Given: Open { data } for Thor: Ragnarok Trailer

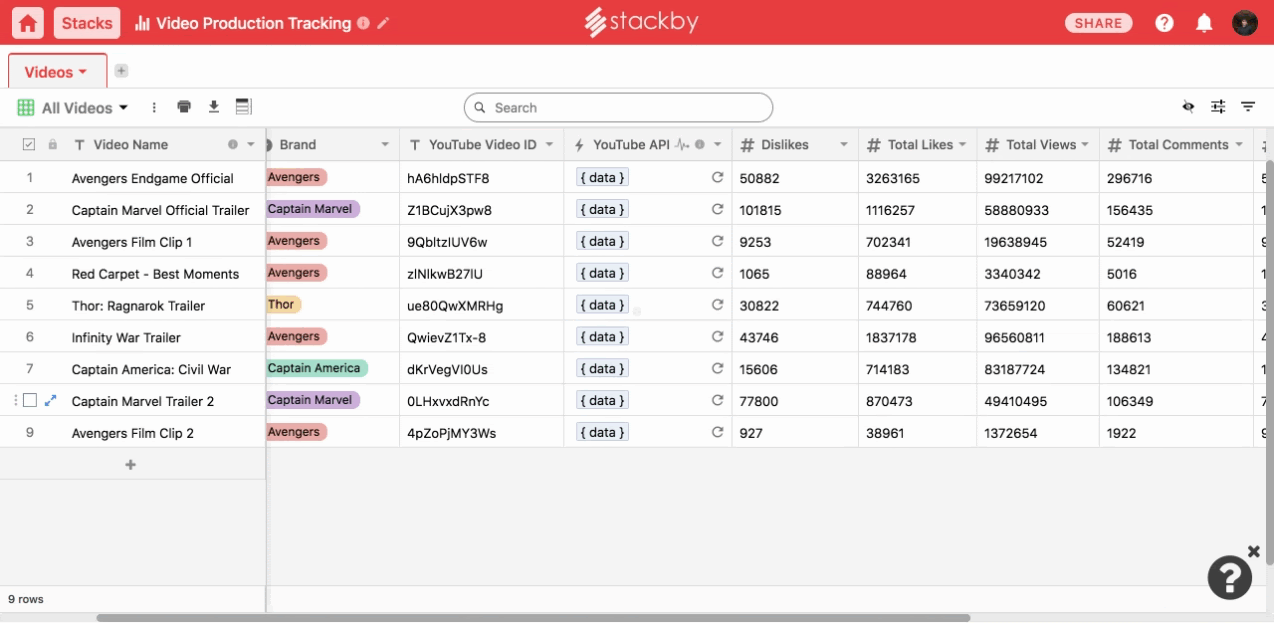Looking at the screenshot, I should click(602, 305).
